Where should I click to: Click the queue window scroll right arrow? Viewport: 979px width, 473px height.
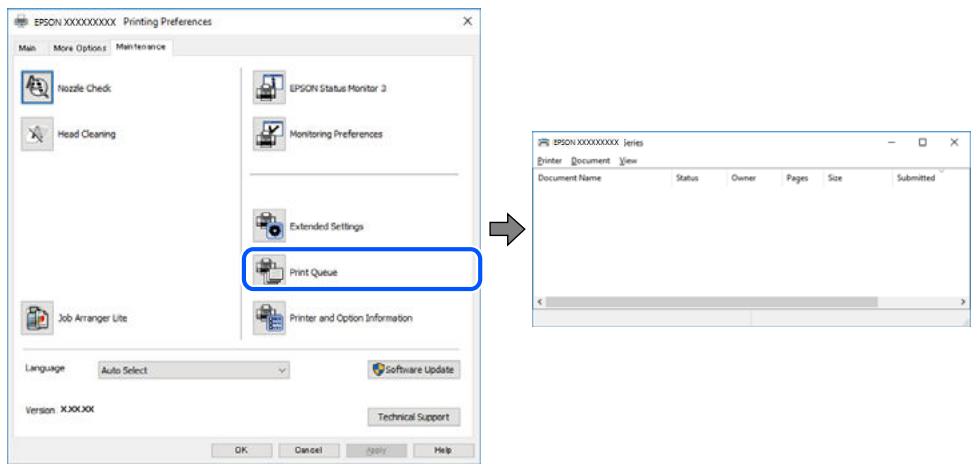963,301
